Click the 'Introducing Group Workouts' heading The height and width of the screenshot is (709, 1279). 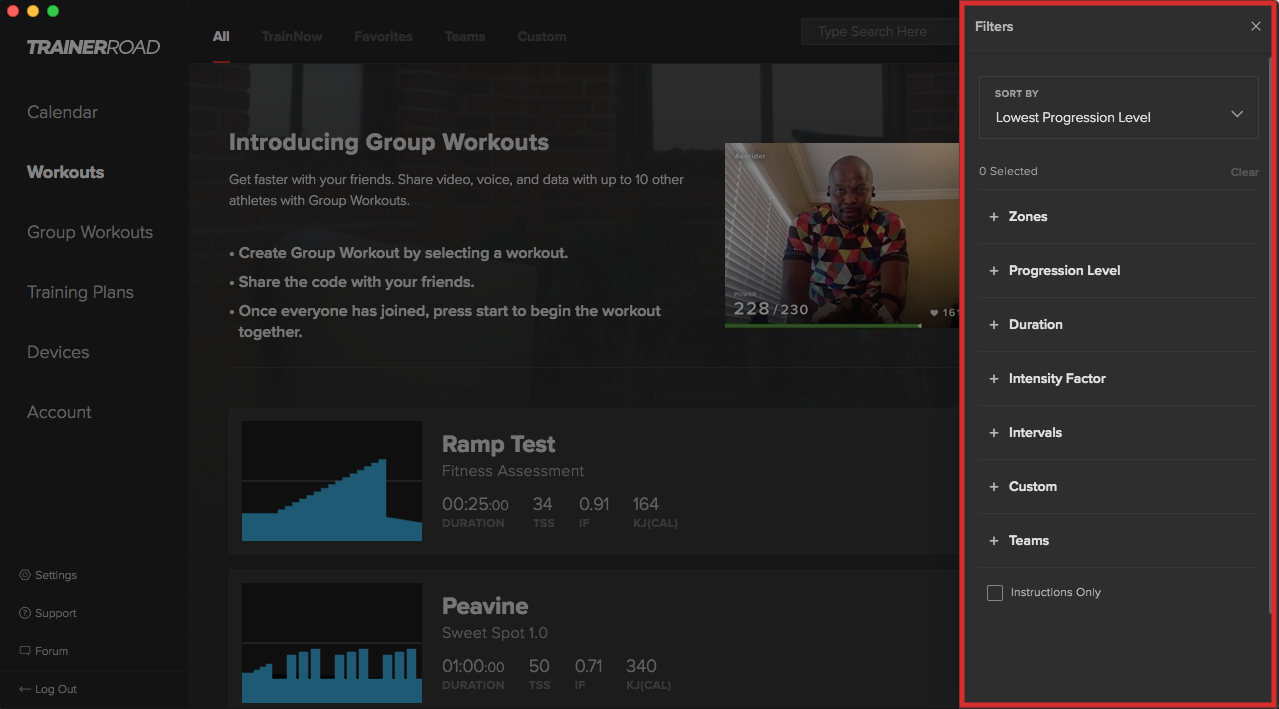pos(389,142)
